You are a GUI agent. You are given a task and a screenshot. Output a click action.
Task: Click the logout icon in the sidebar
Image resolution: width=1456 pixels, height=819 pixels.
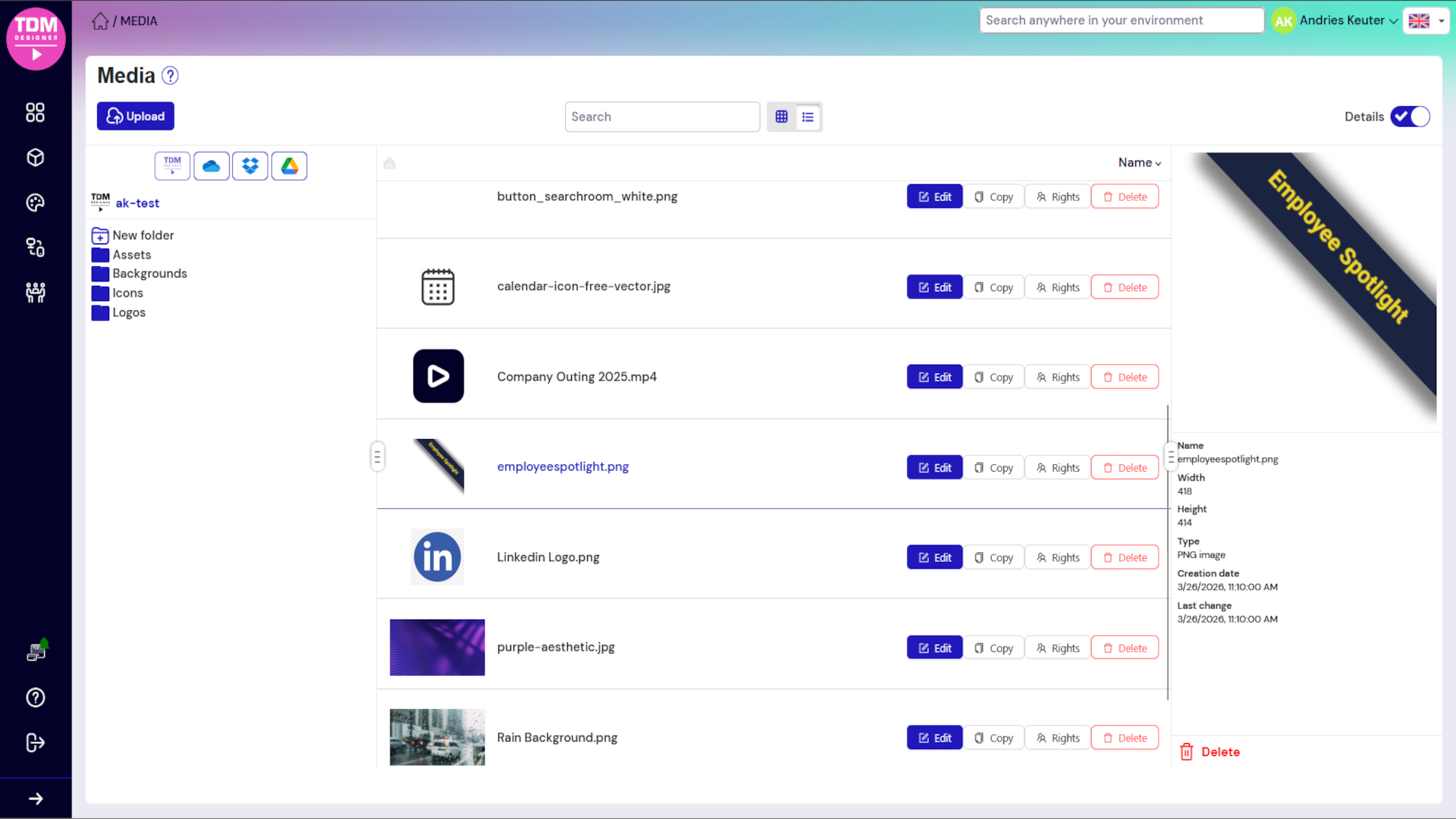tap(35, 743)
